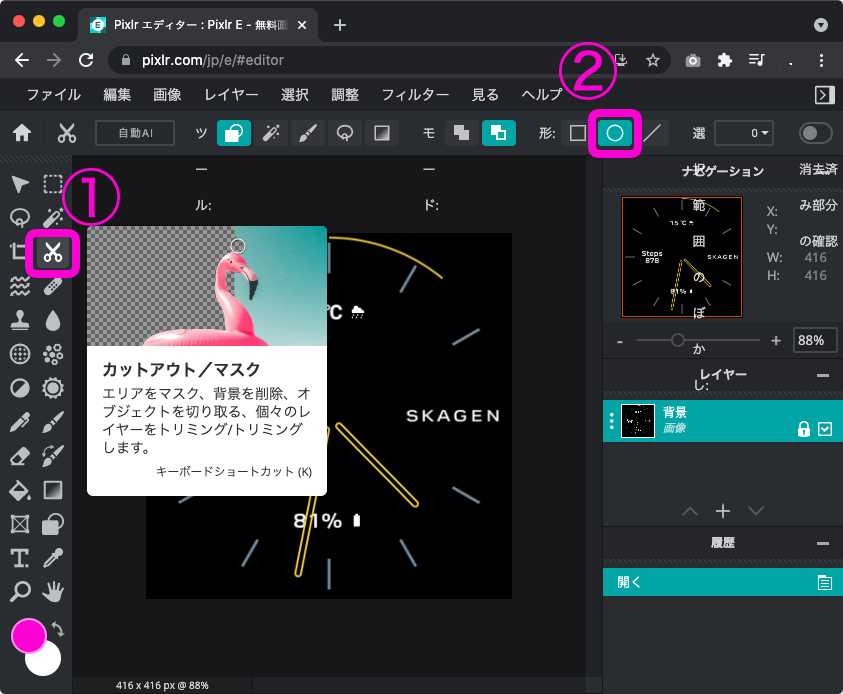Image resolution: width=843 pixels, height=694 pixels.
Task: Select the Marquee selection tool
Action: pos(53,184)
